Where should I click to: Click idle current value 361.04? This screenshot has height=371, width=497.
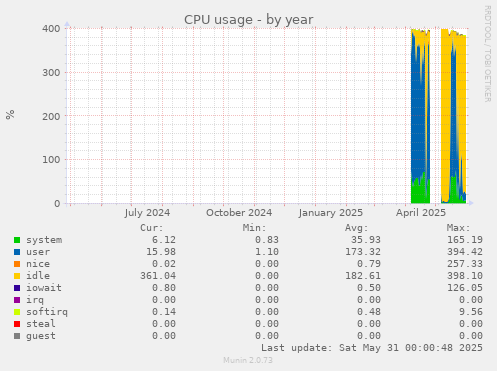(x=158, y=276)
